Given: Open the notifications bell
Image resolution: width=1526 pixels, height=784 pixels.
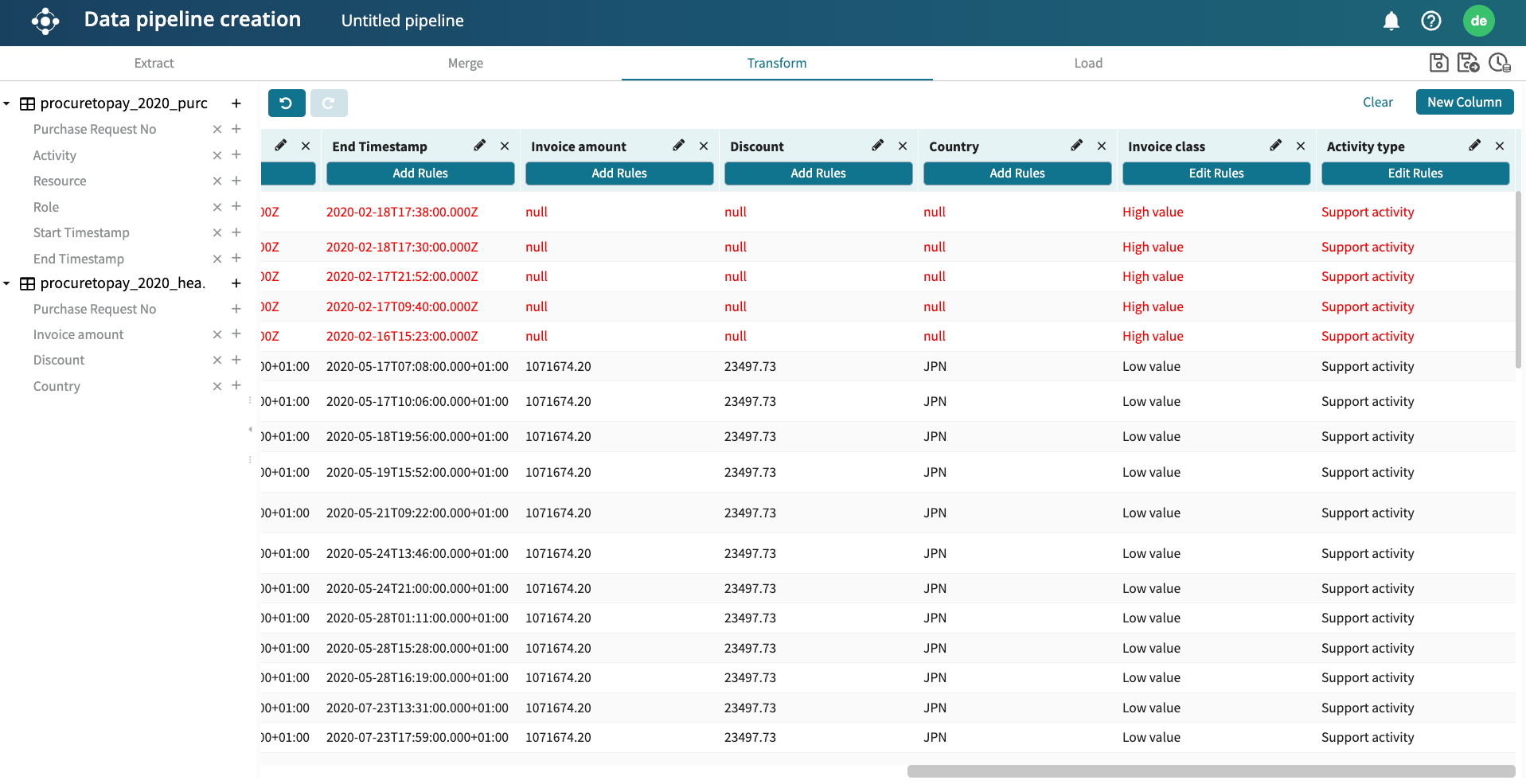Looking at the screenshot, I should (1391, 21).
